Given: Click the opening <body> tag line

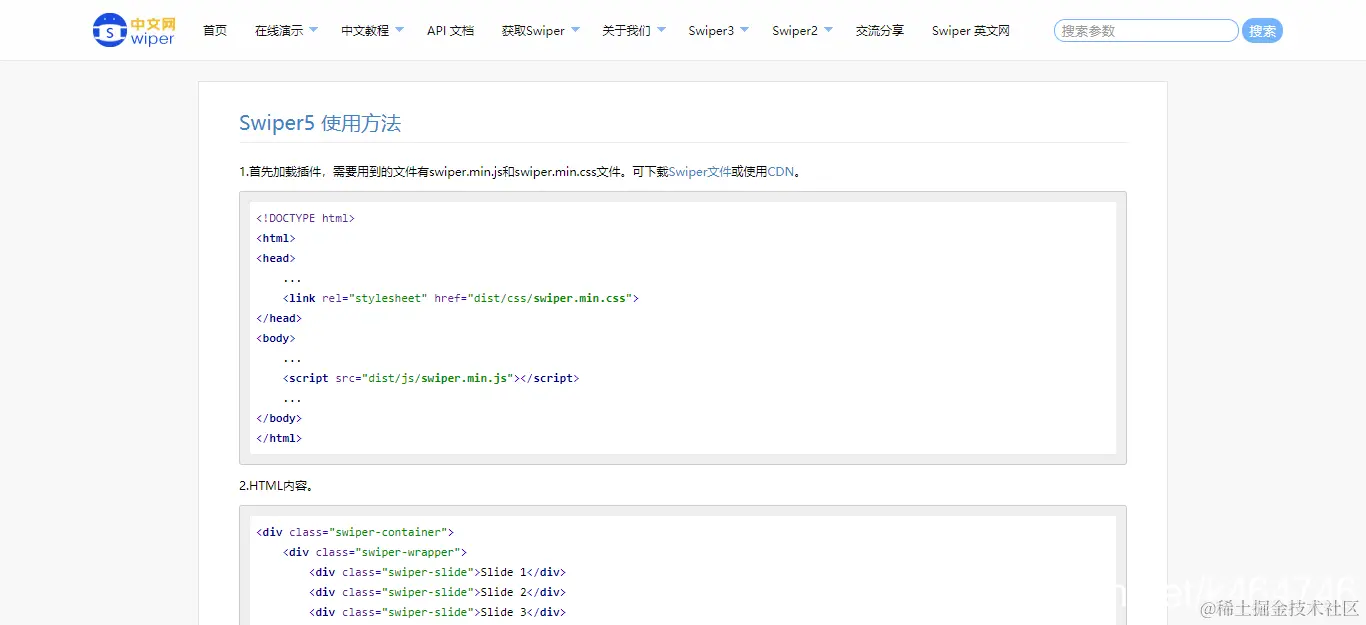Looking at the screenshot, I should (276, 338).
